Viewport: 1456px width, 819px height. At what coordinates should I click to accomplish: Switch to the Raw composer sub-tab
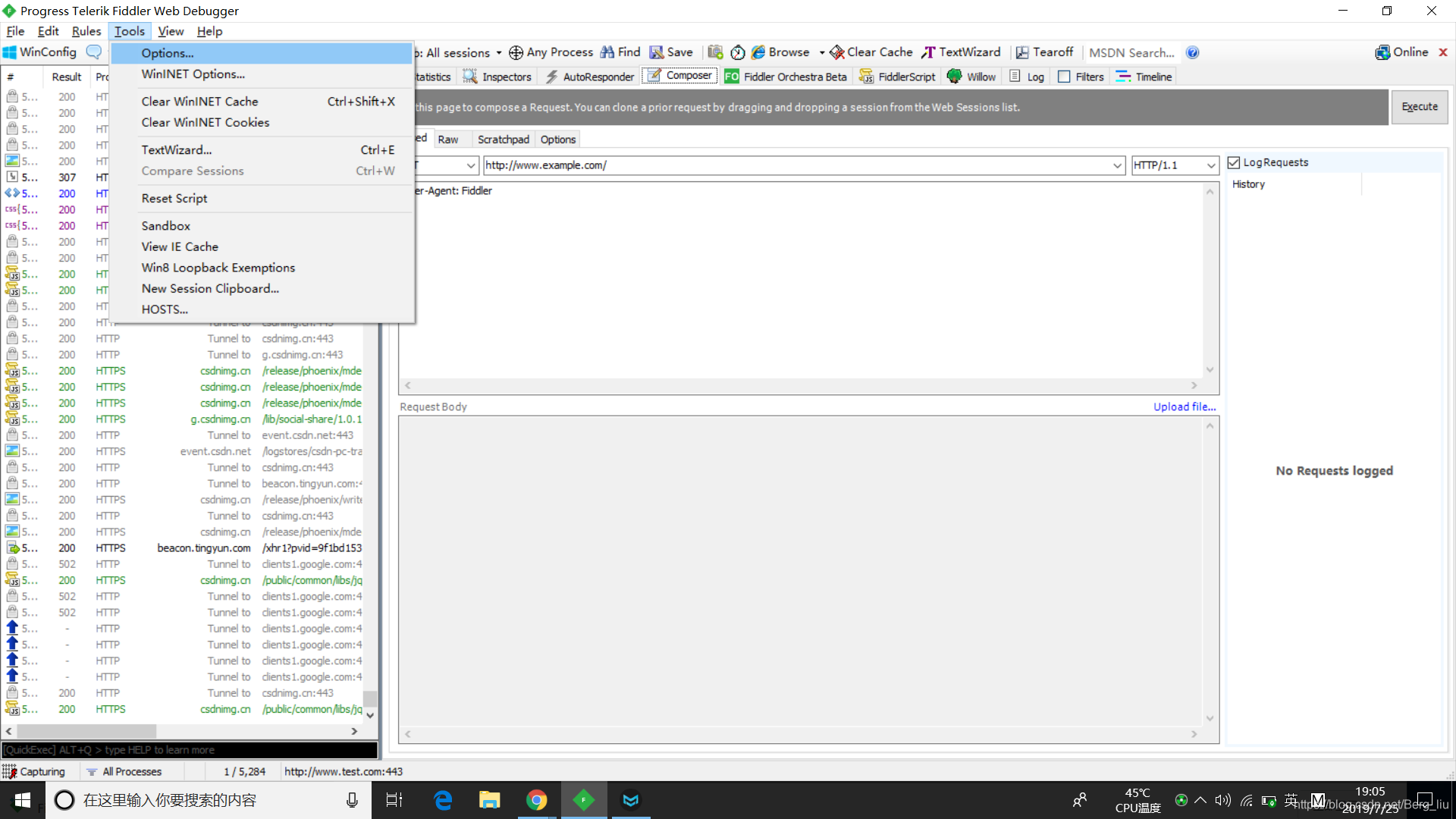click(x=448, y=140)
